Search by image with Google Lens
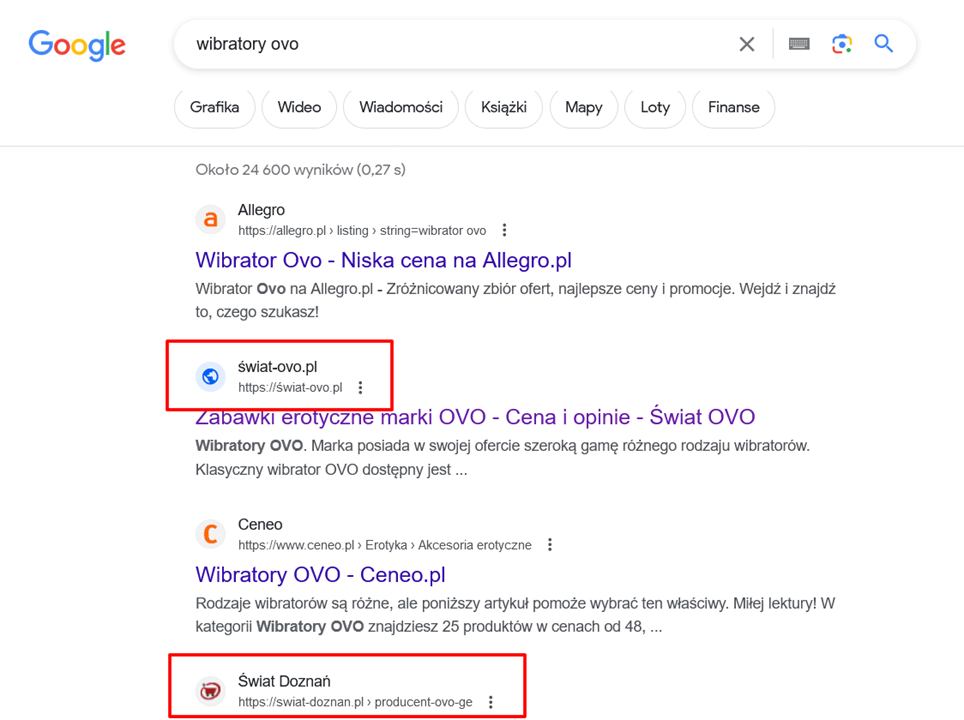 (x=842, y=44)
